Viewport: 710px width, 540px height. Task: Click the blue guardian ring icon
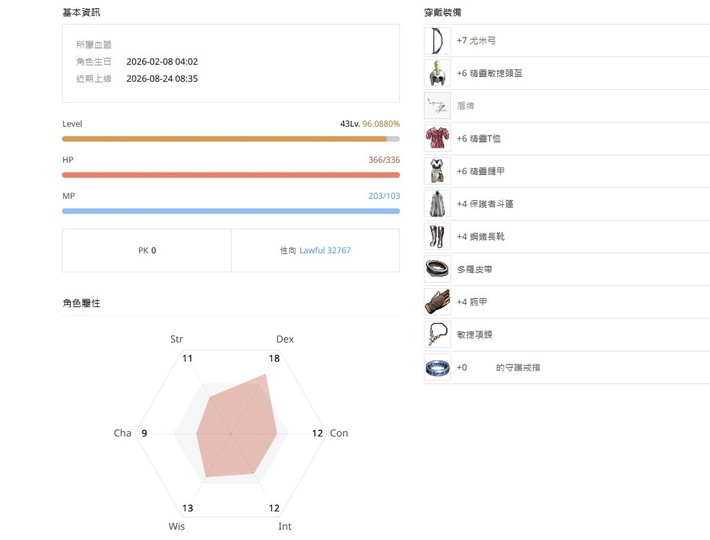pyautogui.click(x=437, y=367)
